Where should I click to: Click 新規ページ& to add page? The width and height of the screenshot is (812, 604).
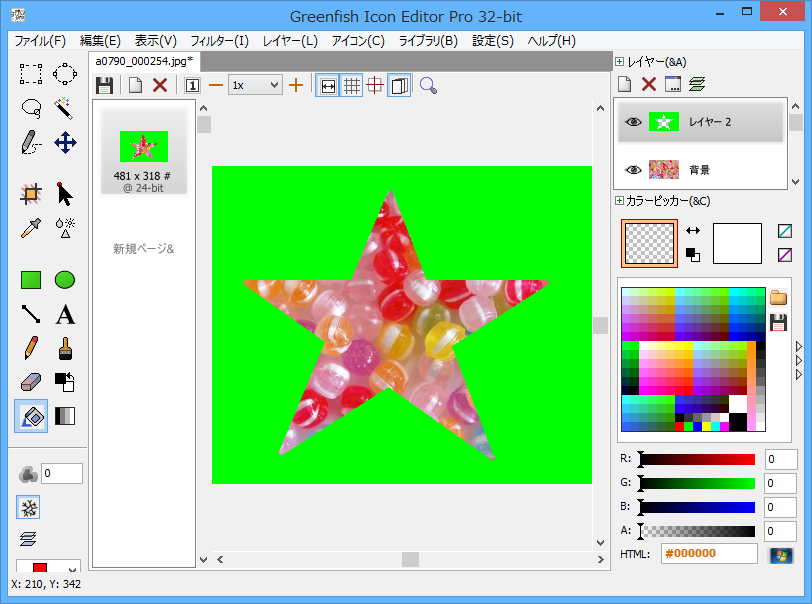[x=143, y=248]
